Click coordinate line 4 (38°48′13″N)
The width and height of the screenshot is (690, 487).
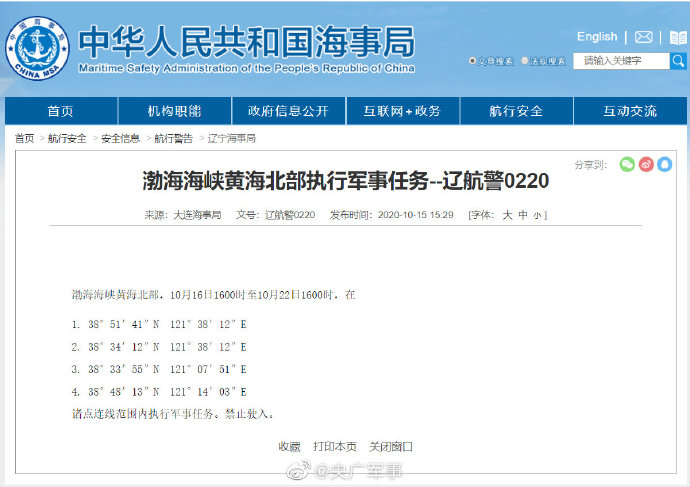[x=159, y=392]
